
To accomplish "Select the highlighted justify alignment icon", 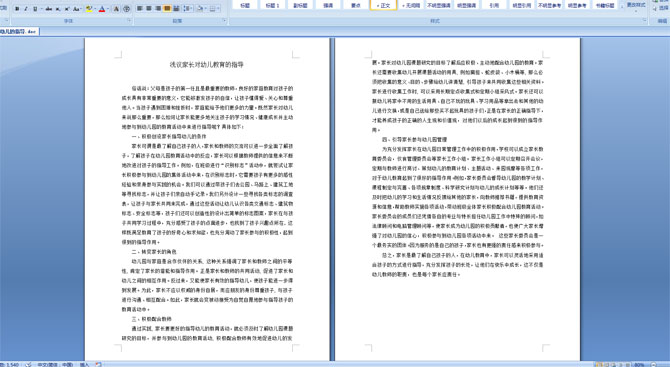I will coord(167,8).
